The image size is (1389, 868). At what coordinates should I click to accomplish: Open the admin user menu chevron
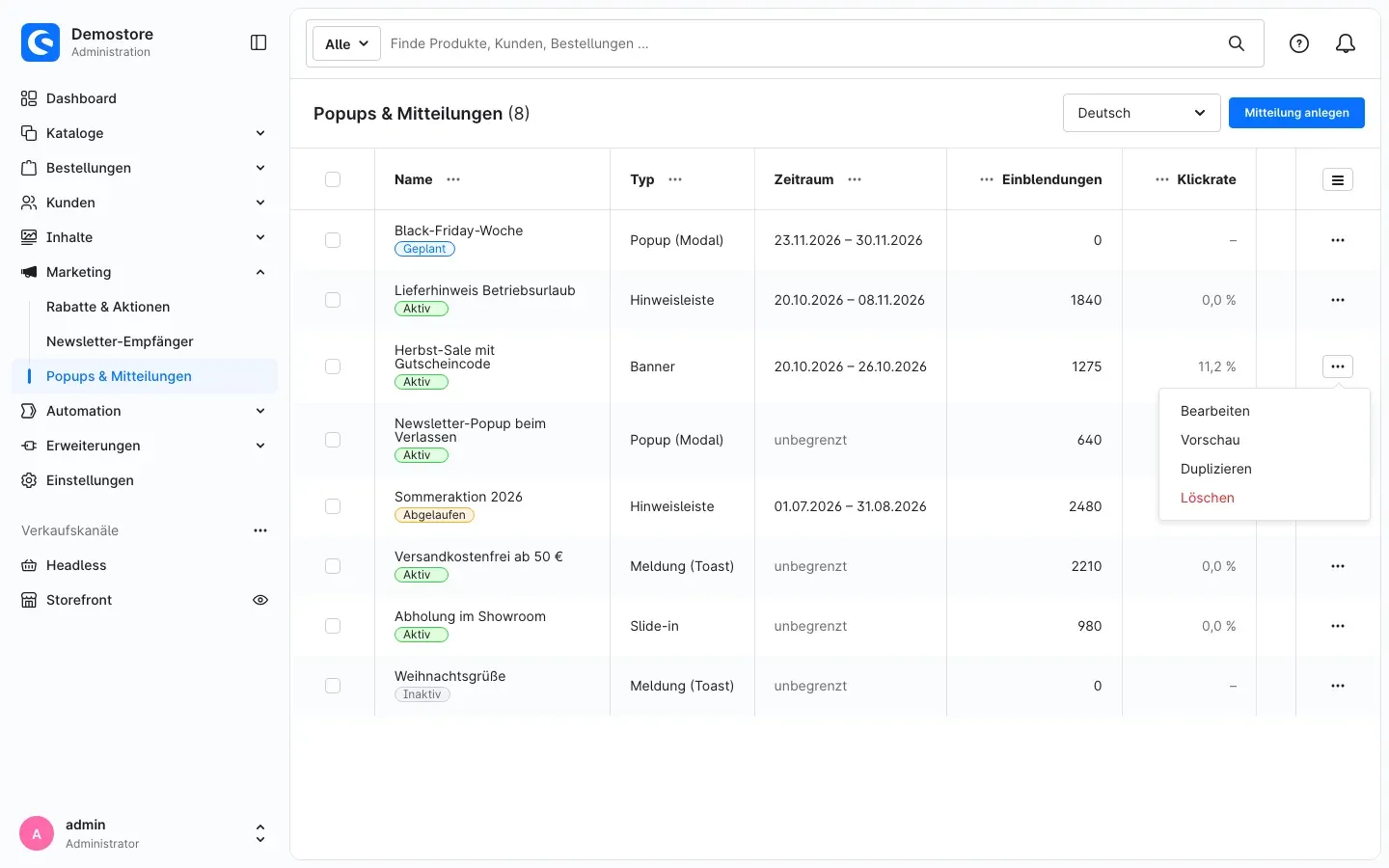[259, 833]
